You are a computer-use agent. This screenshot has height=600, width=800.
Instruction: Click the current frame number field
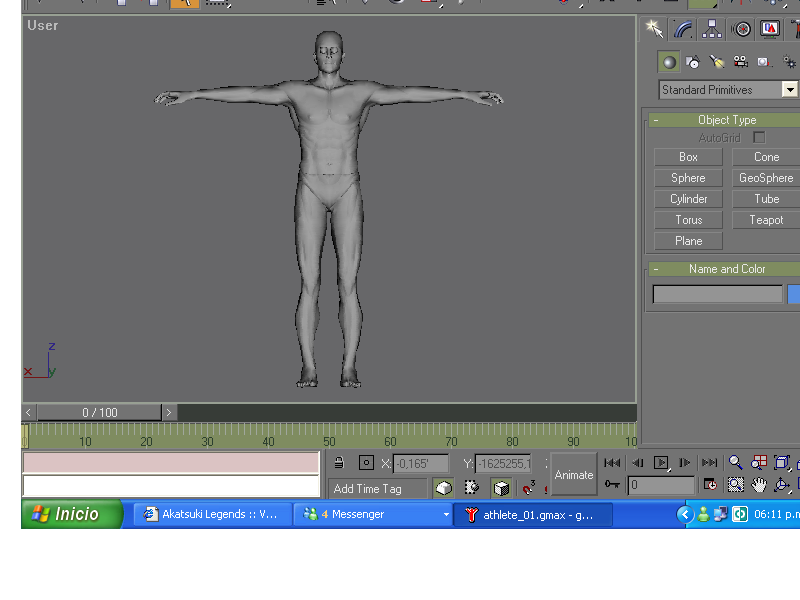point(661,485)
